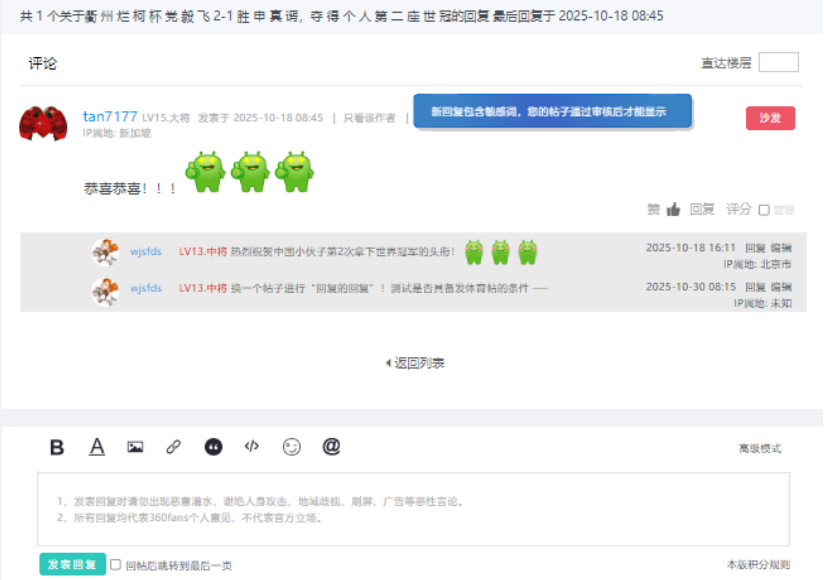Screen dimensions: 824x580
Task: Open the 本版积分规则 link
Action: click(758, 565)
